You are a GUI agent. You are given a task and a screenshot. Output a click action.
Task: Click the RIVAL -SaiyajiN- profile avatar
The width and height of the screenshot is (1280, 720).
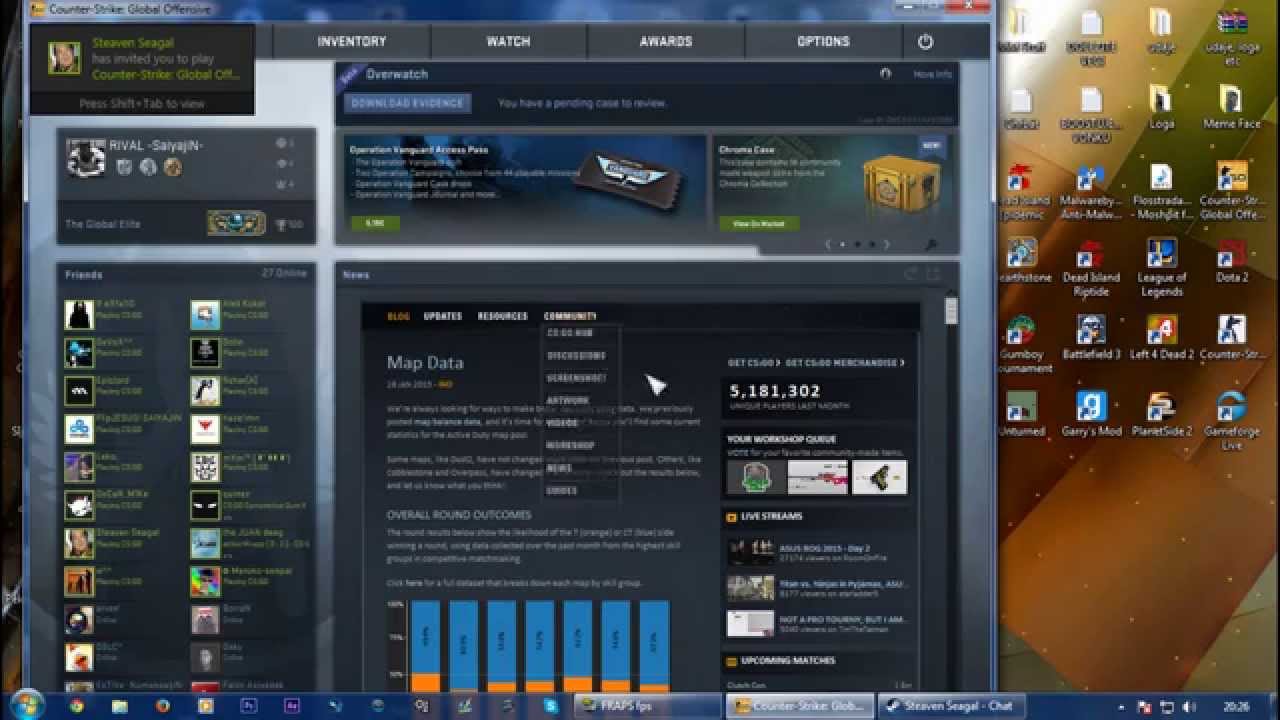click(x=85, y=157)
